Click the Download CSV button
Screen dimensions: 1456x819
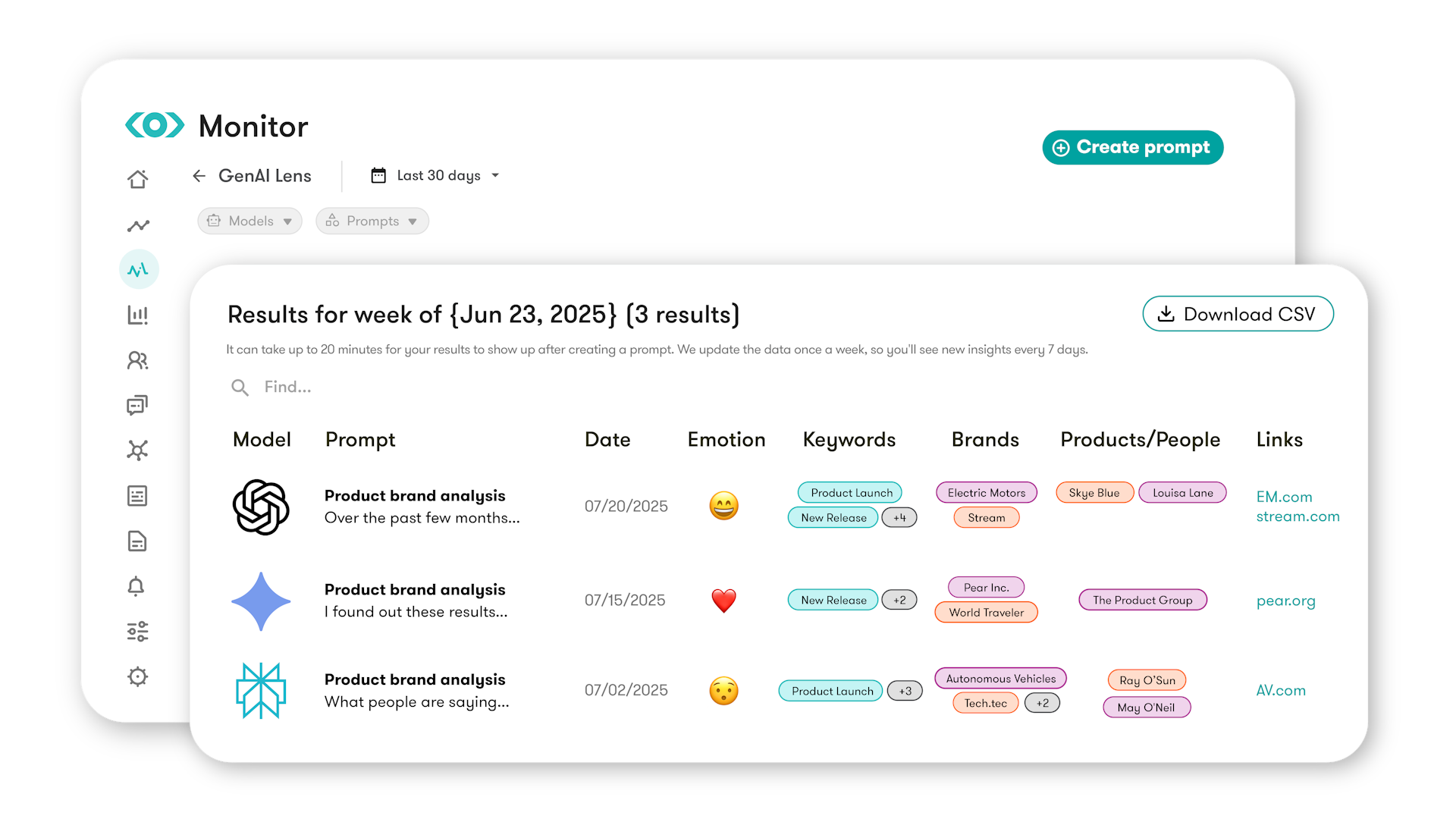[1238, 314]
